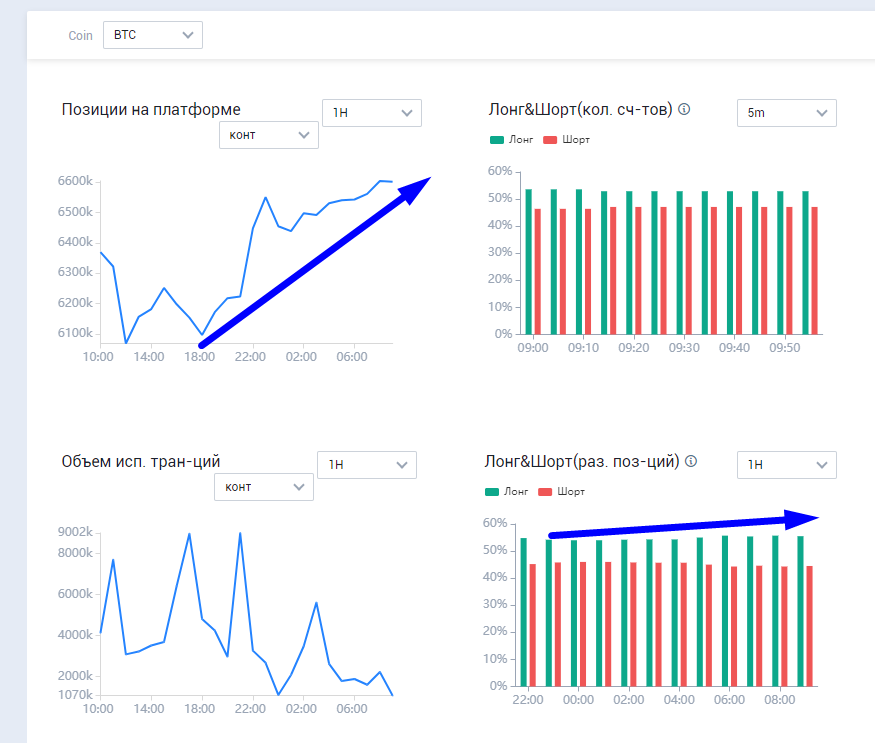
Task: Click the 09:00 green bar in кол. сч-тов chart
Action: 528,262
